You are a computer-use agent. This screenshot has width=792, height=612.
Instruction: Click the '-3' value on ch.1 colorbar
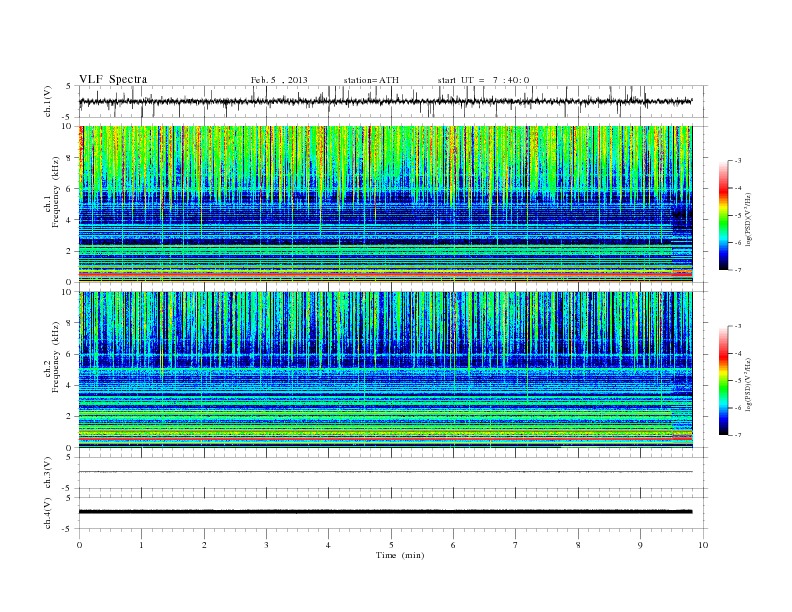coord(737,161)
